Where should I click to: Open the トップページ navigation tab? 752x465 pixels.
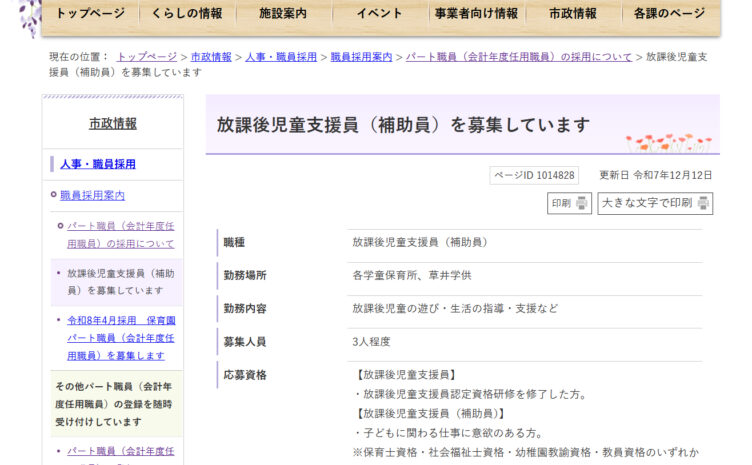pos(90,14)
